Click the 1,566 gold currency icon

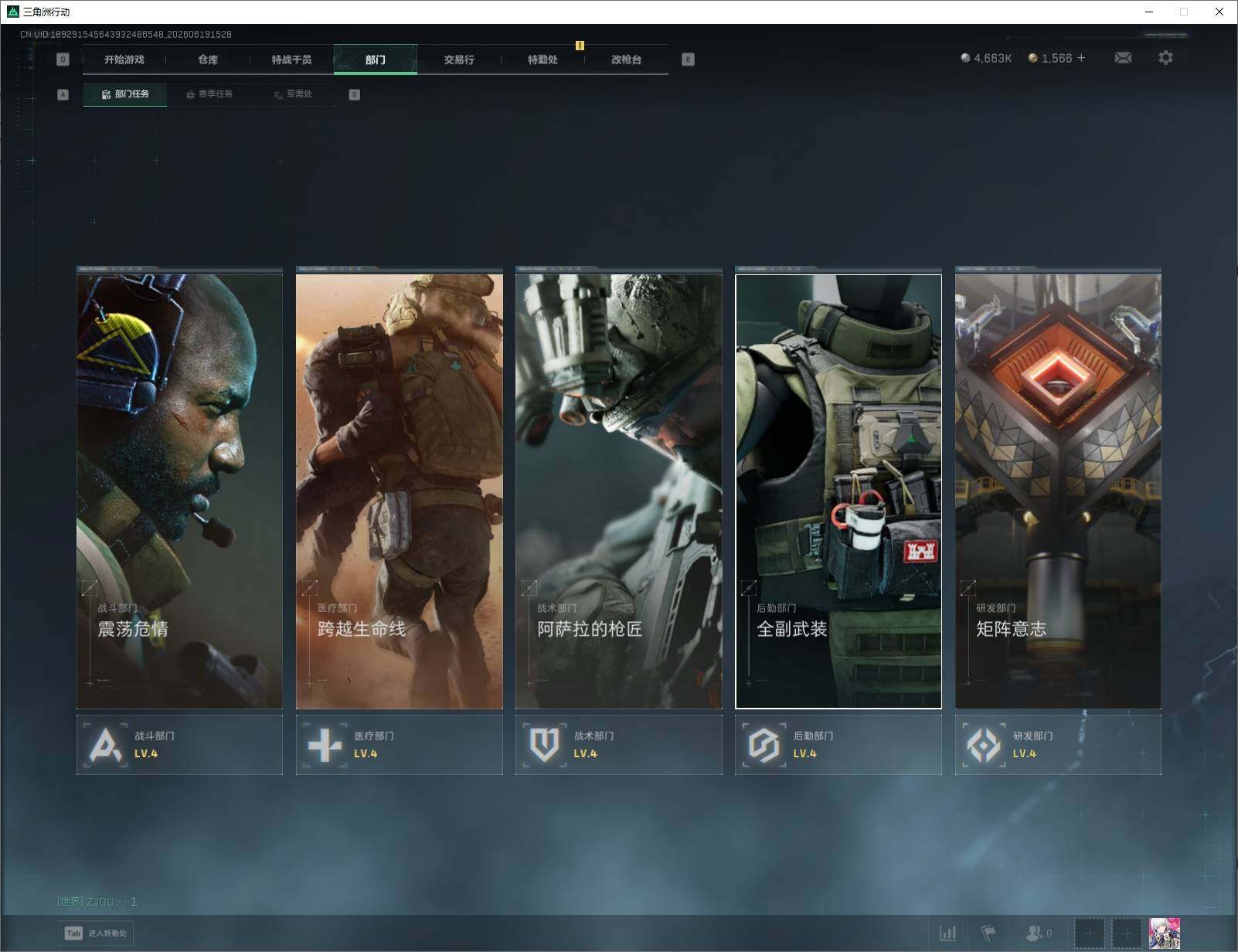[x=1032, y=58]
